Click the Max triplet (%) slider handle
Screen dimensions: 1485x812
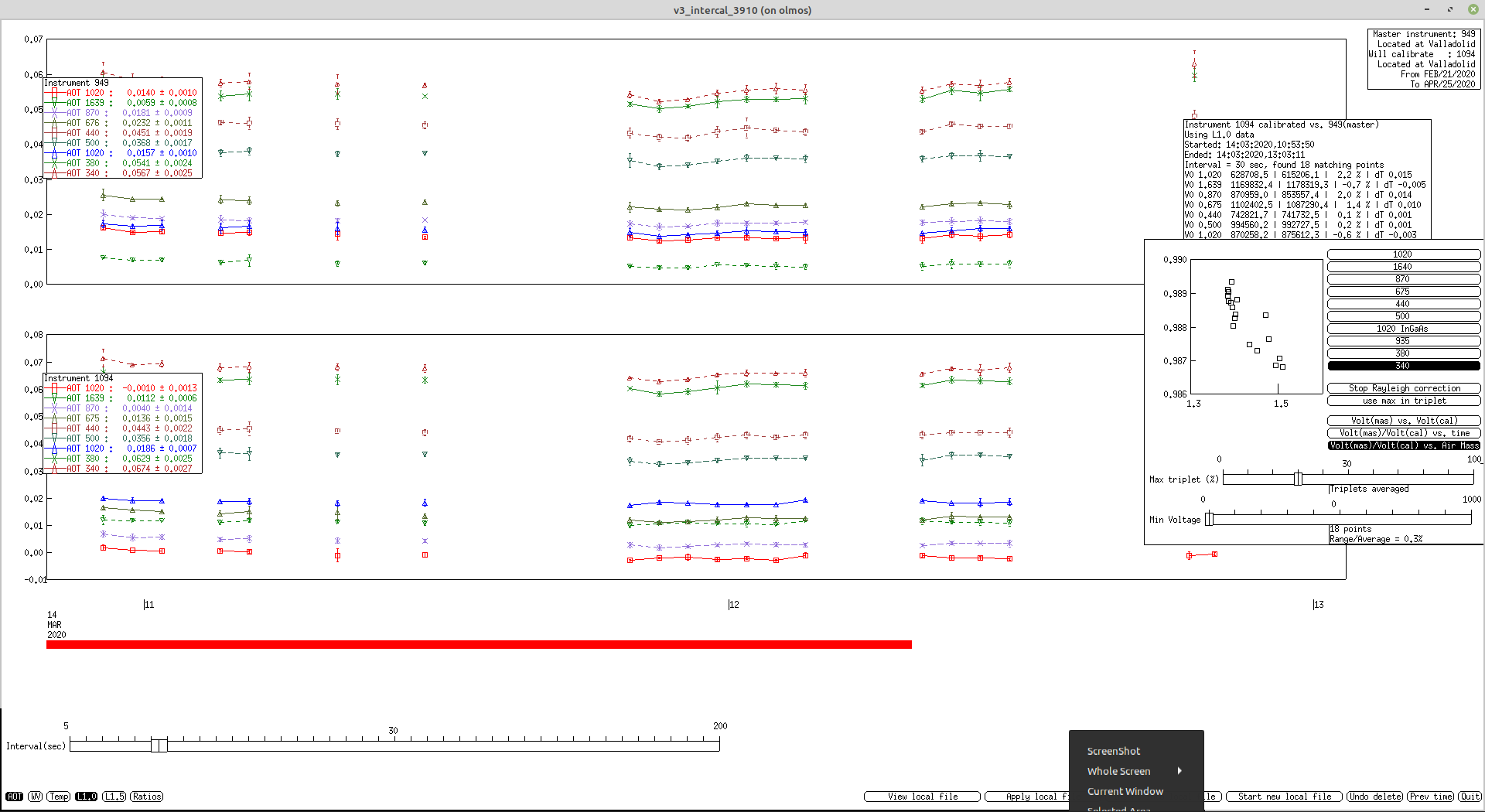[x=1298, y=479]
